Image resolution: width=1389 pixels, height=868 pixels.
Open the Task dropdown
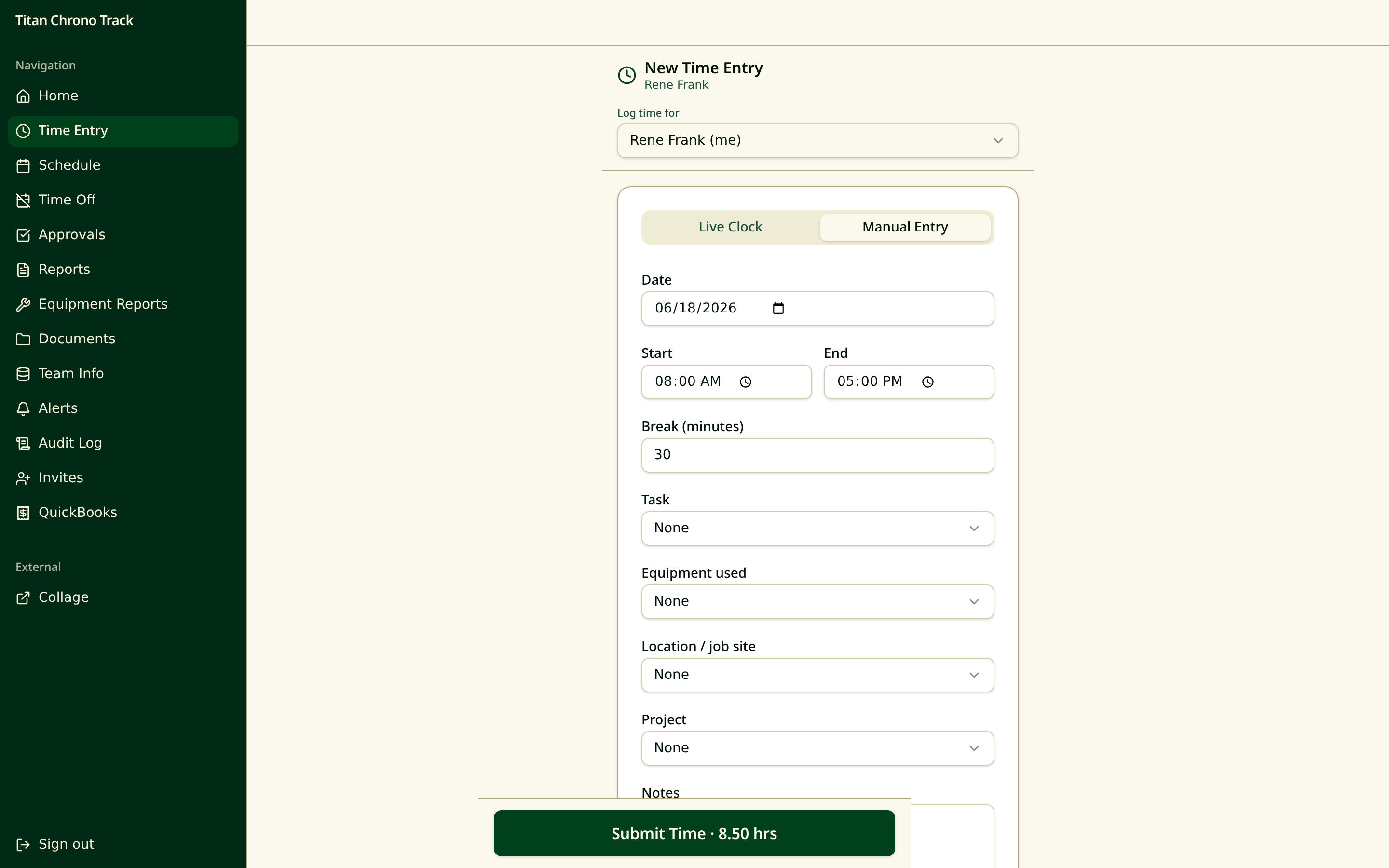tap(817, 528)
